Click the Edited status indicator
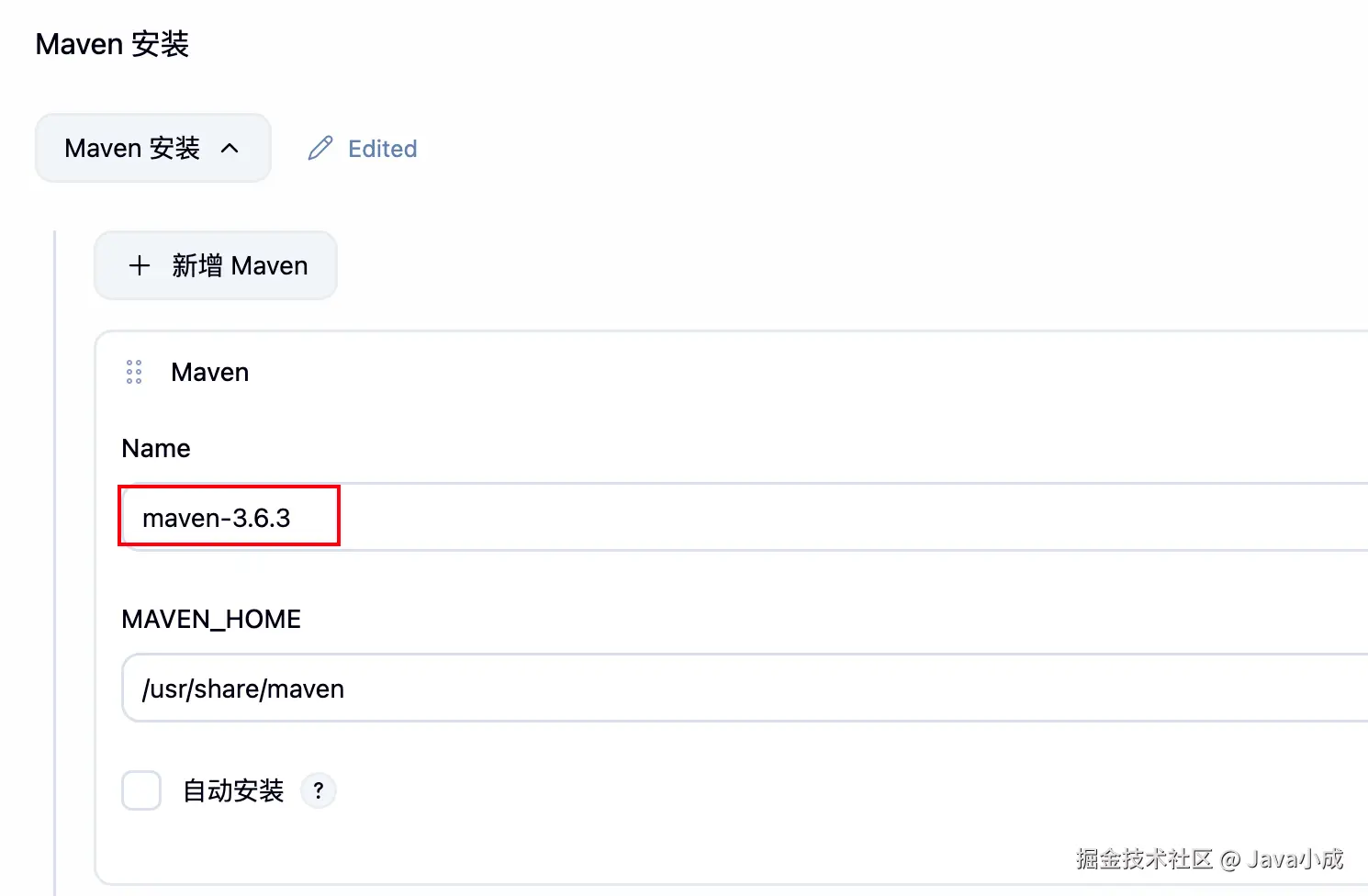 [x=382, y=148]
